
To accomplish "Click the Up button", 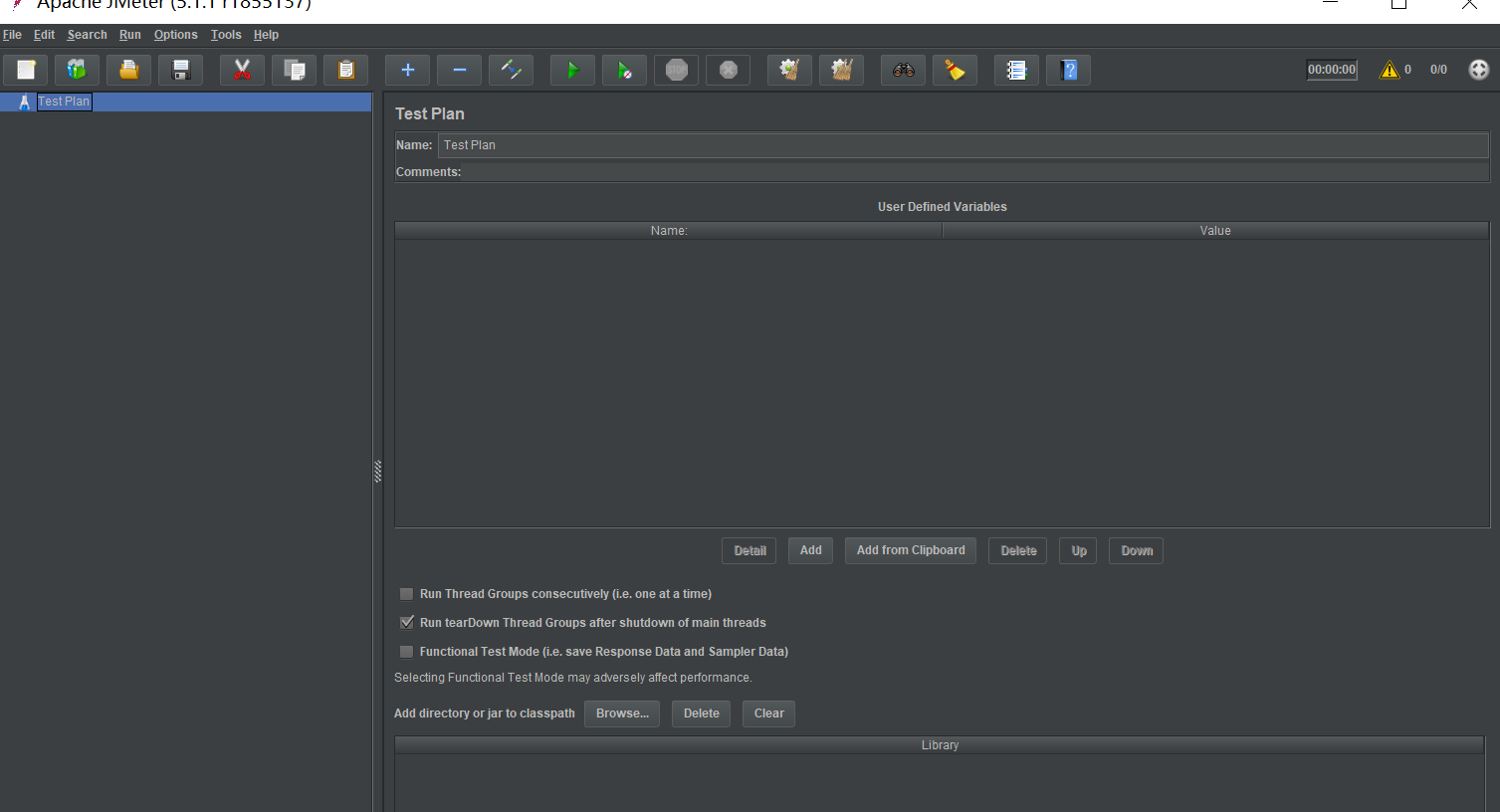I will [x=1079, y=551].
